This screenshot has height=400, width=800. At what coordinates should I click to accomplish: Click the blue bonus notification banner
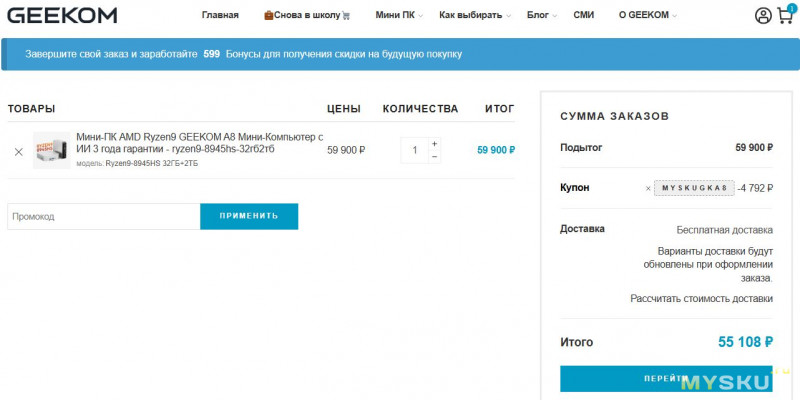tap(400, 54)
